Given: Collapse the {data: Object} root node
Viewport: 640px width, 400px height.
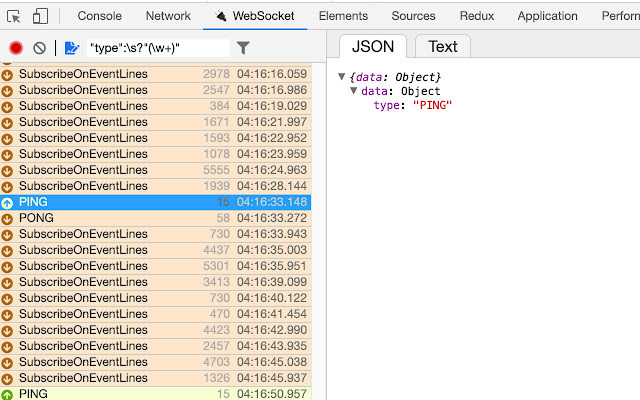Looking at the screenshot, I should coord(342,77).
